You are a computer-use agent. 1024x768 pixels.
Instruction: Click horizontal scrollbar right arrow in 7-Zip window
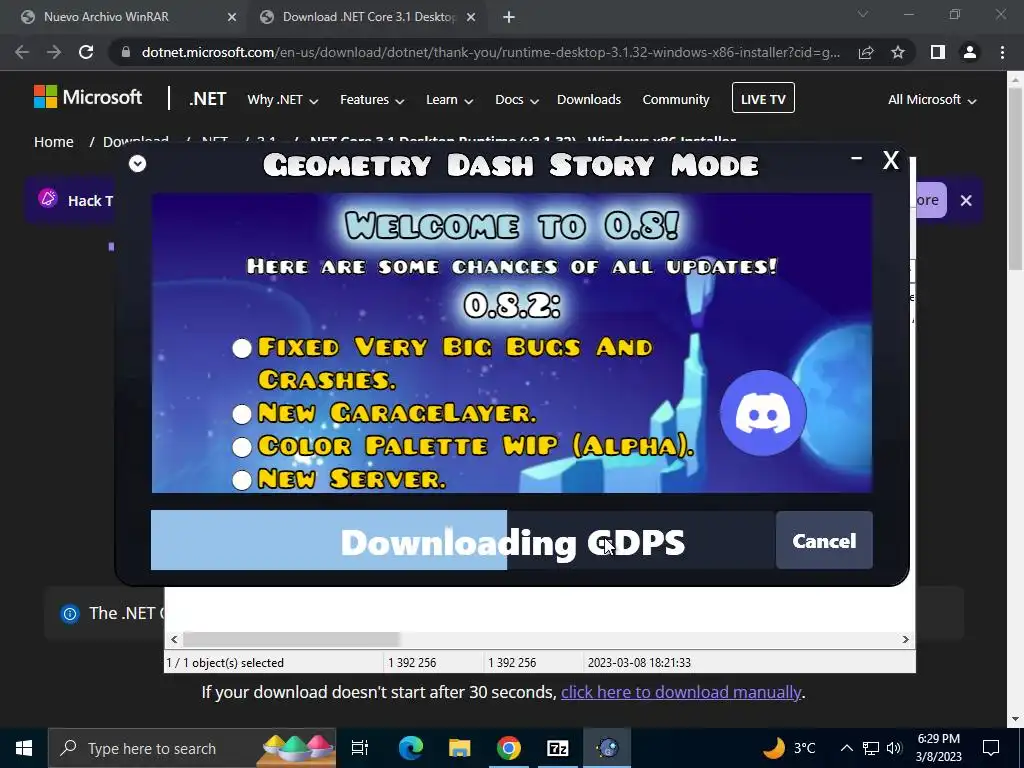pos(905,639)
